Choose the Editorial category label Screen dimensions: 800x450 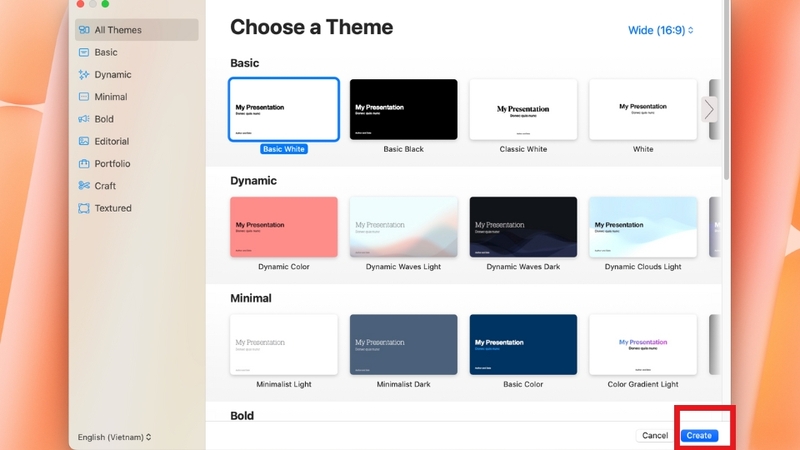point(112,141)
